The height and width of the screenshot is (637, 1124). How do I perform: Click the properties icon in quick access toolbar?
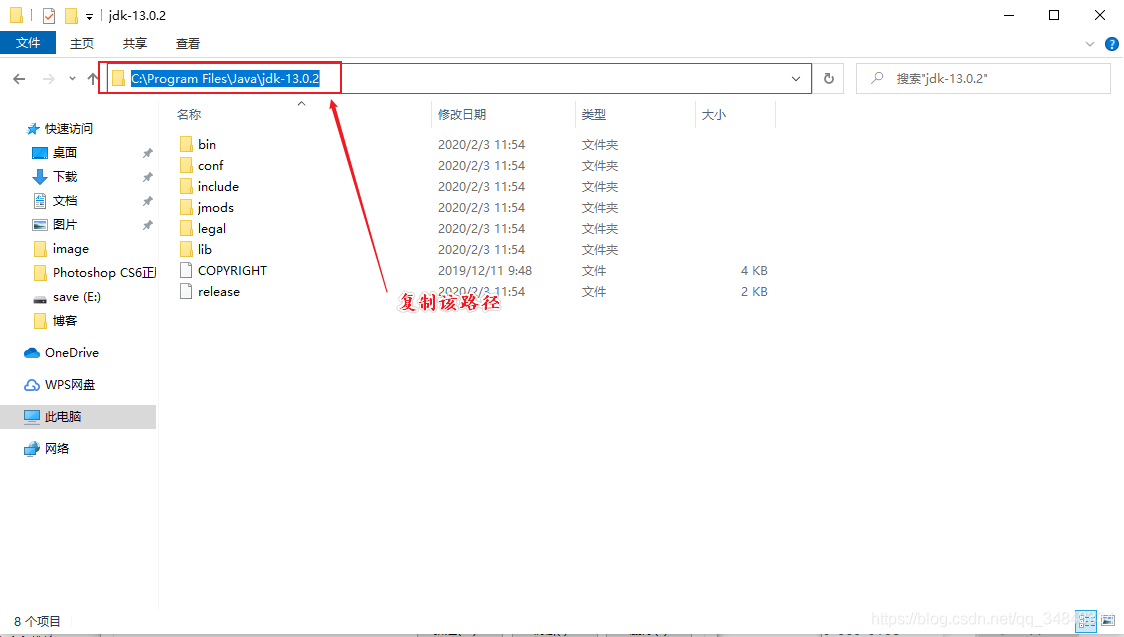49,15
